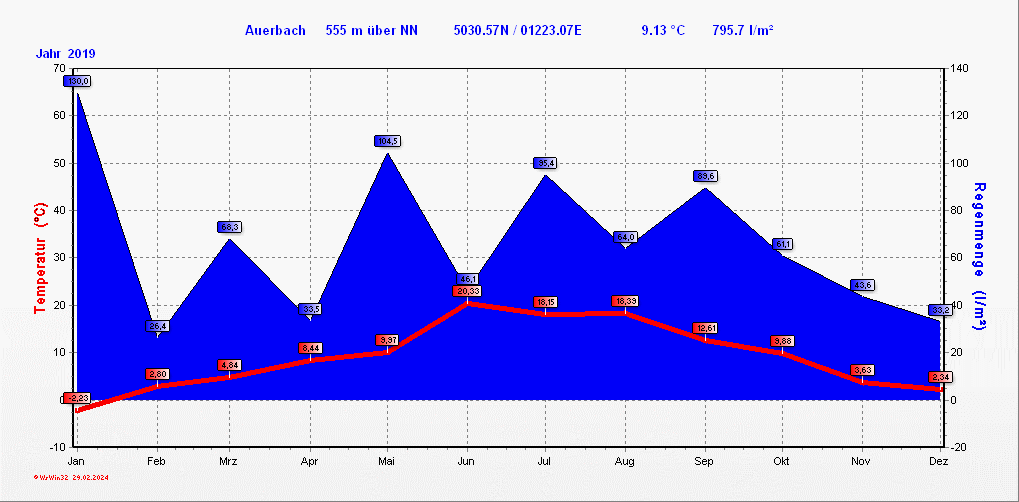Select the 18,15 temperature label for Jul
The image size is (1019, 502).
coord(546,302)
